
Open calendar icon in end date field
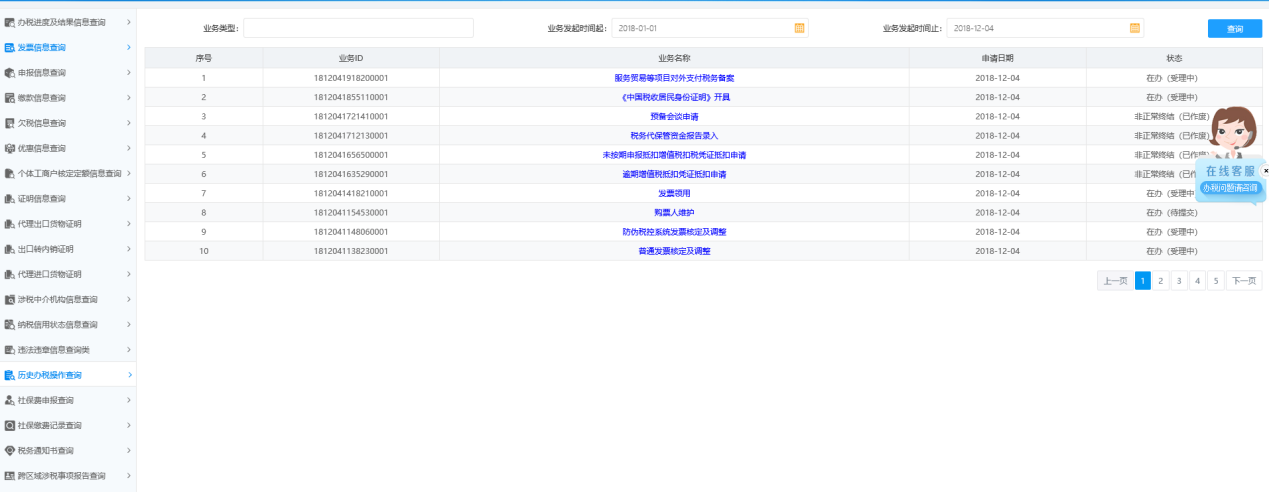[1134, 28]
